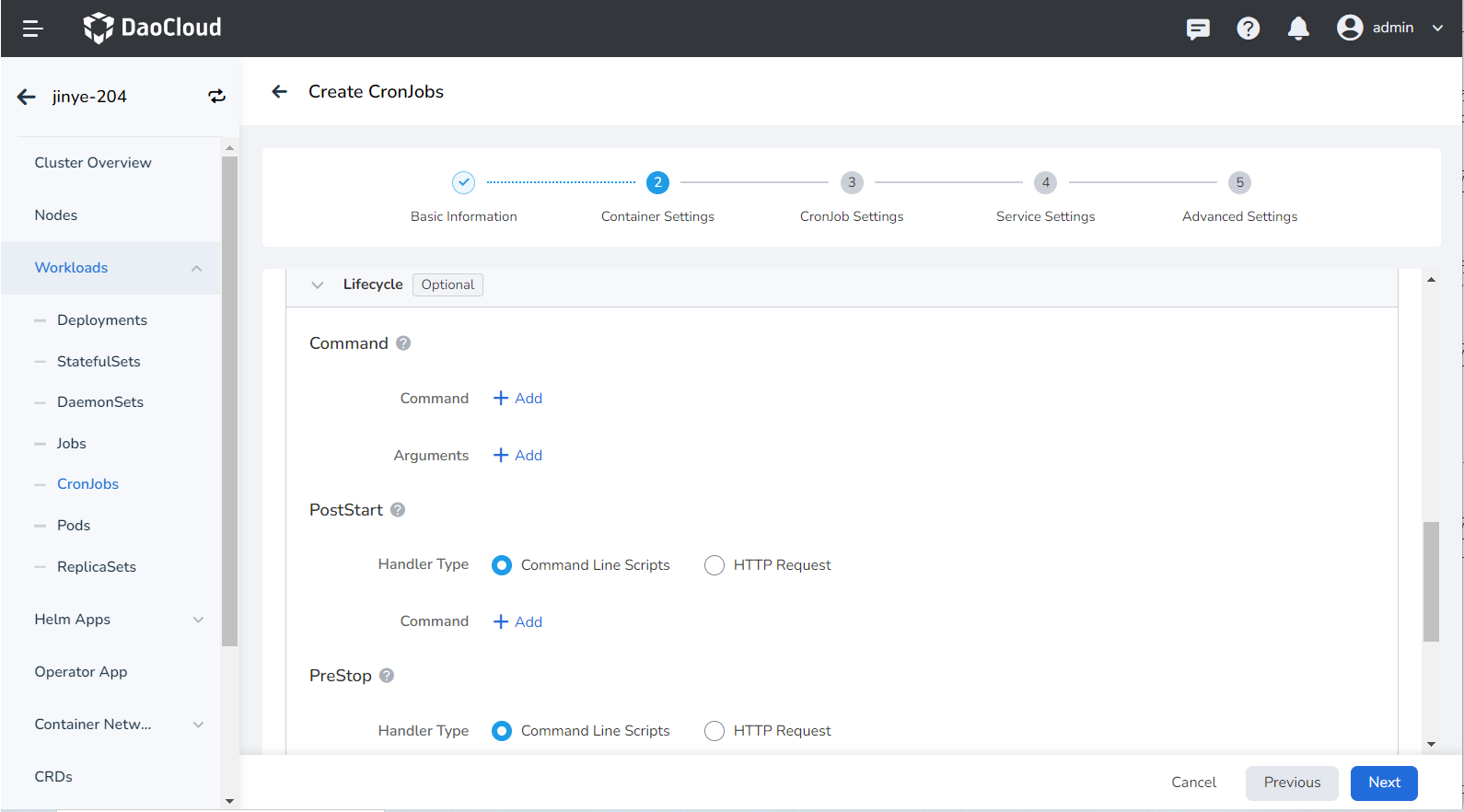Viewport: 1464px width, 812px height.
Task: Click the switch cluster icon beside jinye-204
Action: point(216,97)
